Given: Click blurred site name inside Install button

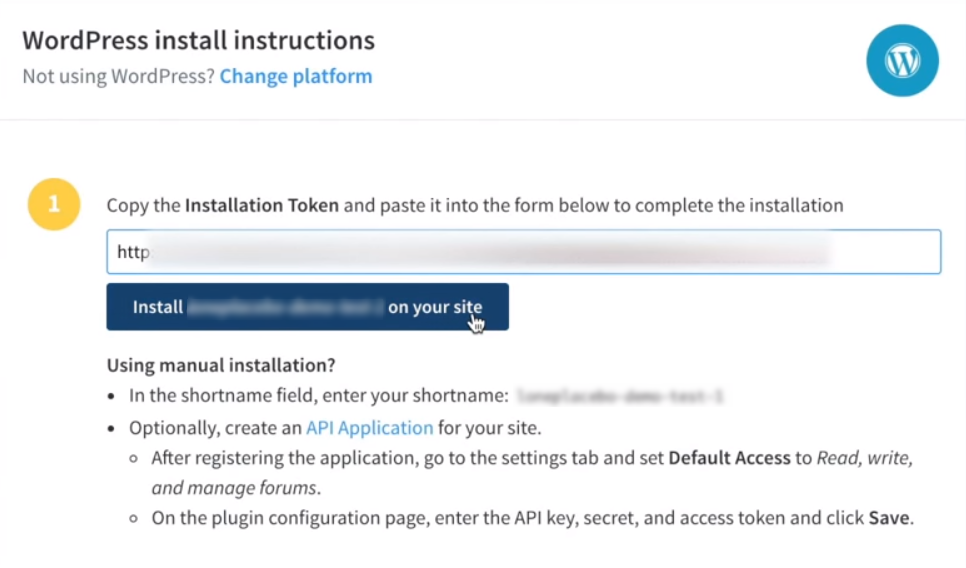Looking at the screenshot, I should tap(285, 307).
